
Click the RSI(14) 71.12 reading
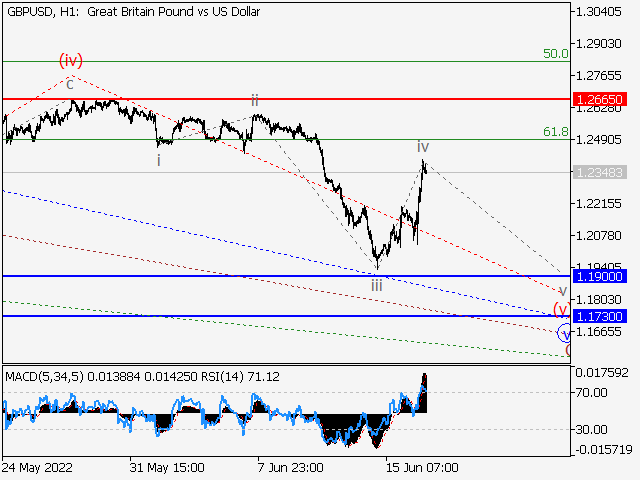(240, 376)
